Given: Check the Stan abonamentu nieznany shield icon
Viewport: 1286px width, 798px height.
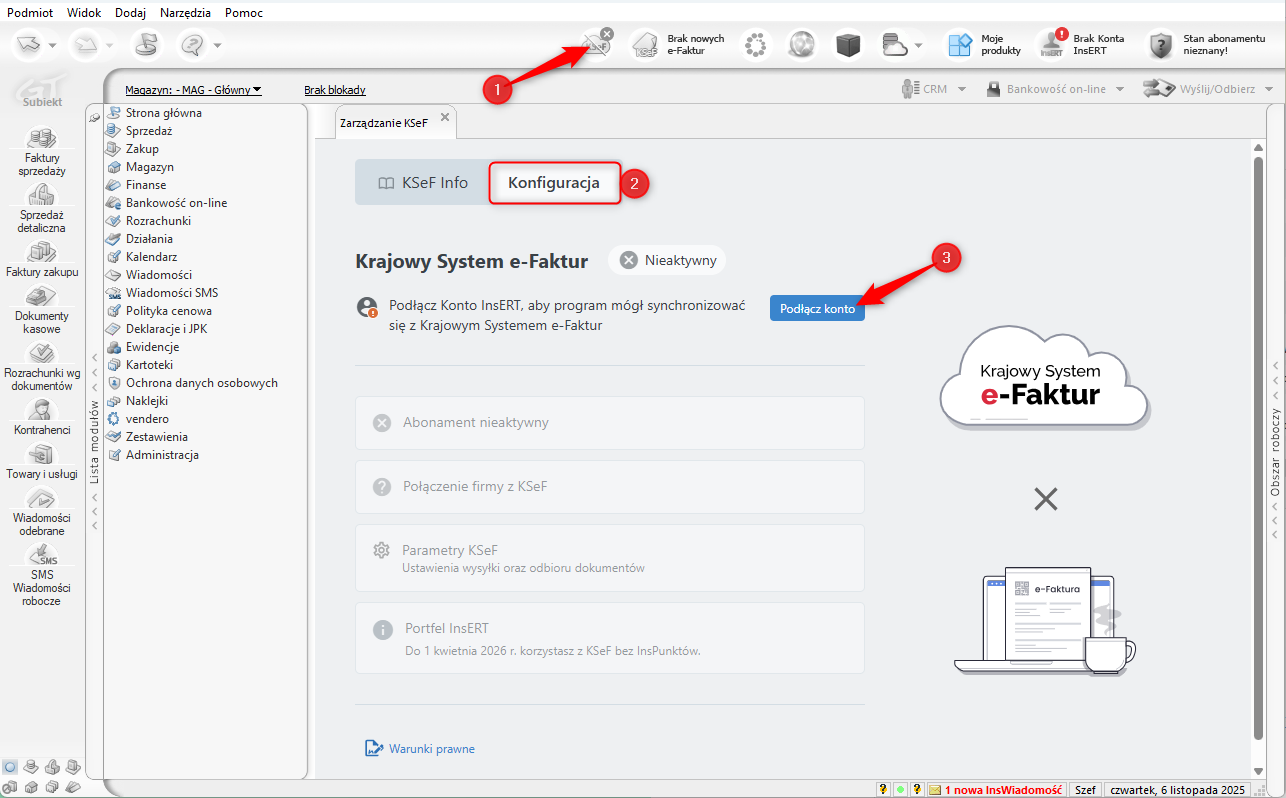Looking at the screenshot, I should pyautogui.click(x=1160, y=45).
